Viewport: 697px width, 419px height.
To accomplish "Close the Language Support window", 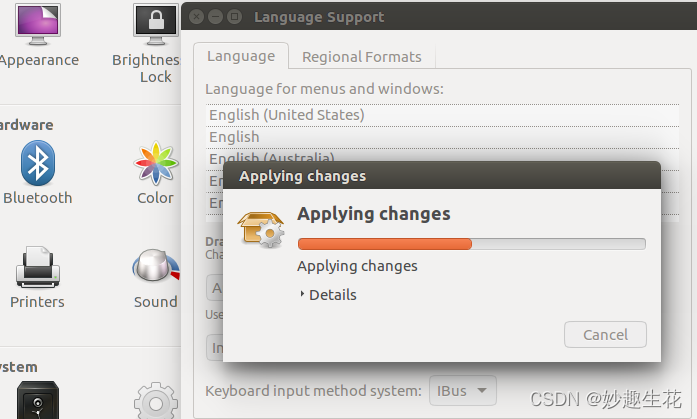I will 197,17.
